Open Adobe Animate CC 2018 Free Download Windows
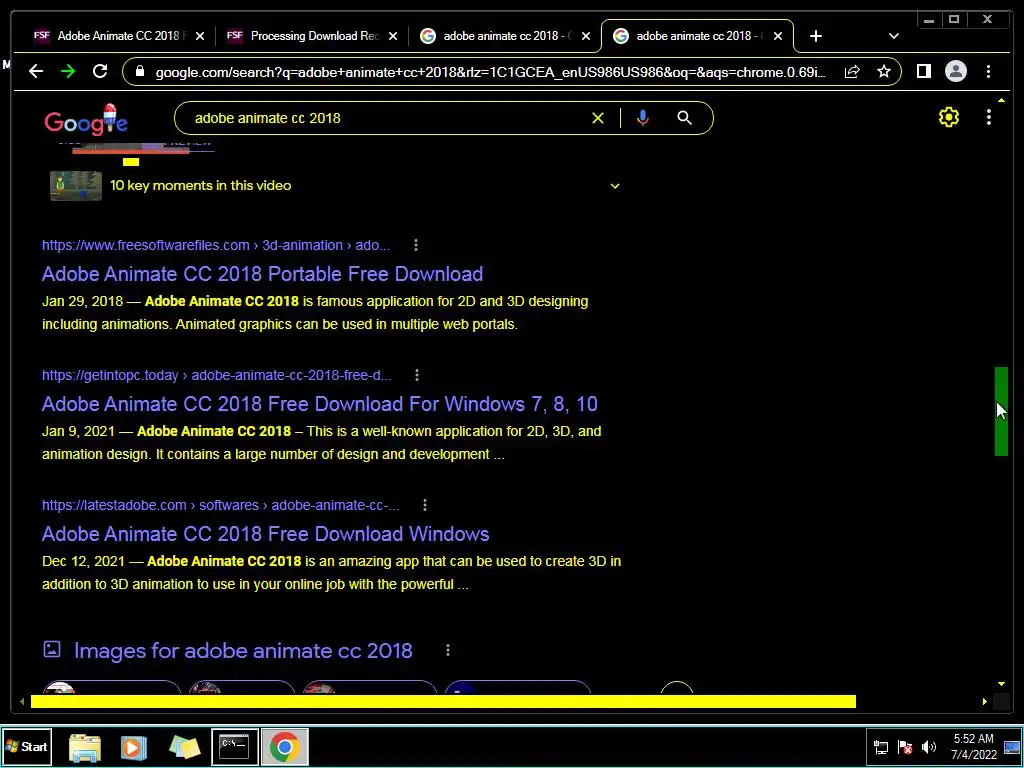Screen dimensions: 1024x768 click(265, 534)
